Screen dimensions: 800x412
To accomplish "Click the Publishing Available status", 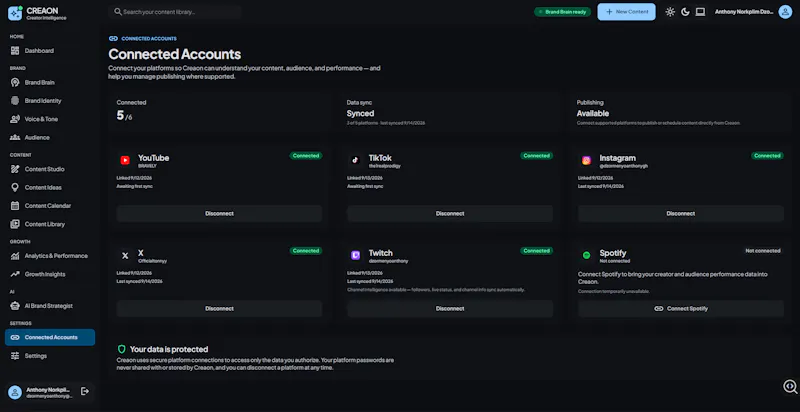I will (593, 114).
